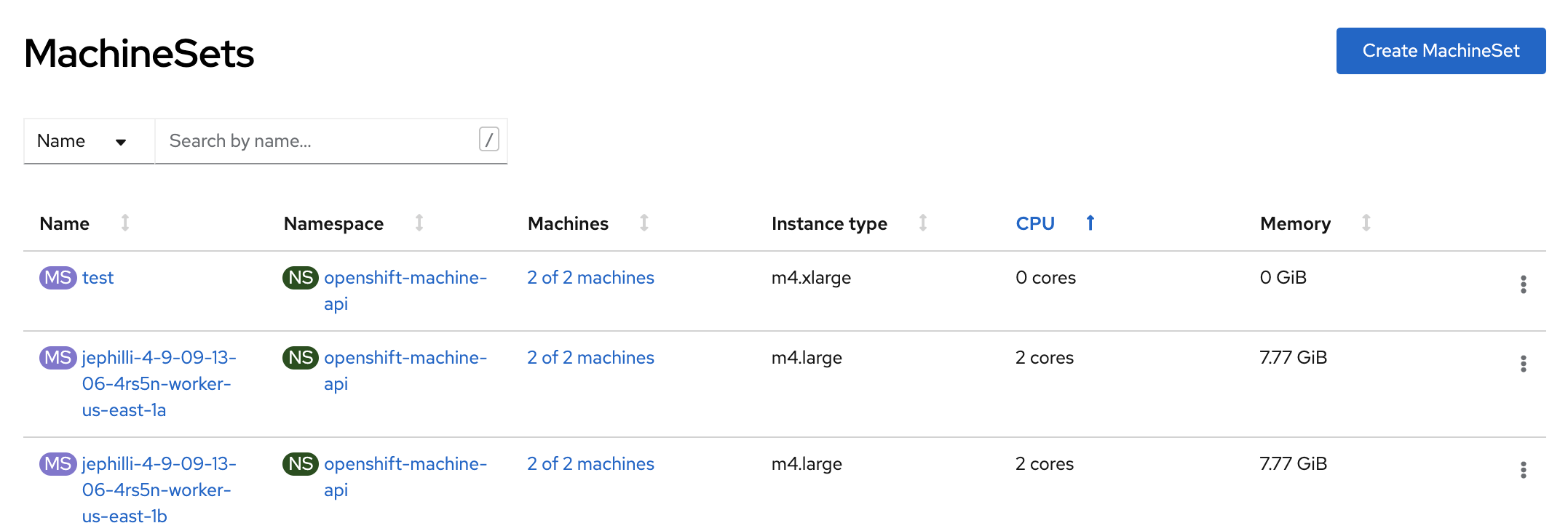Click the Name column sort icon
Image resolution: width=1568 pixels, height=531 pixels.
tap(125, 223)
